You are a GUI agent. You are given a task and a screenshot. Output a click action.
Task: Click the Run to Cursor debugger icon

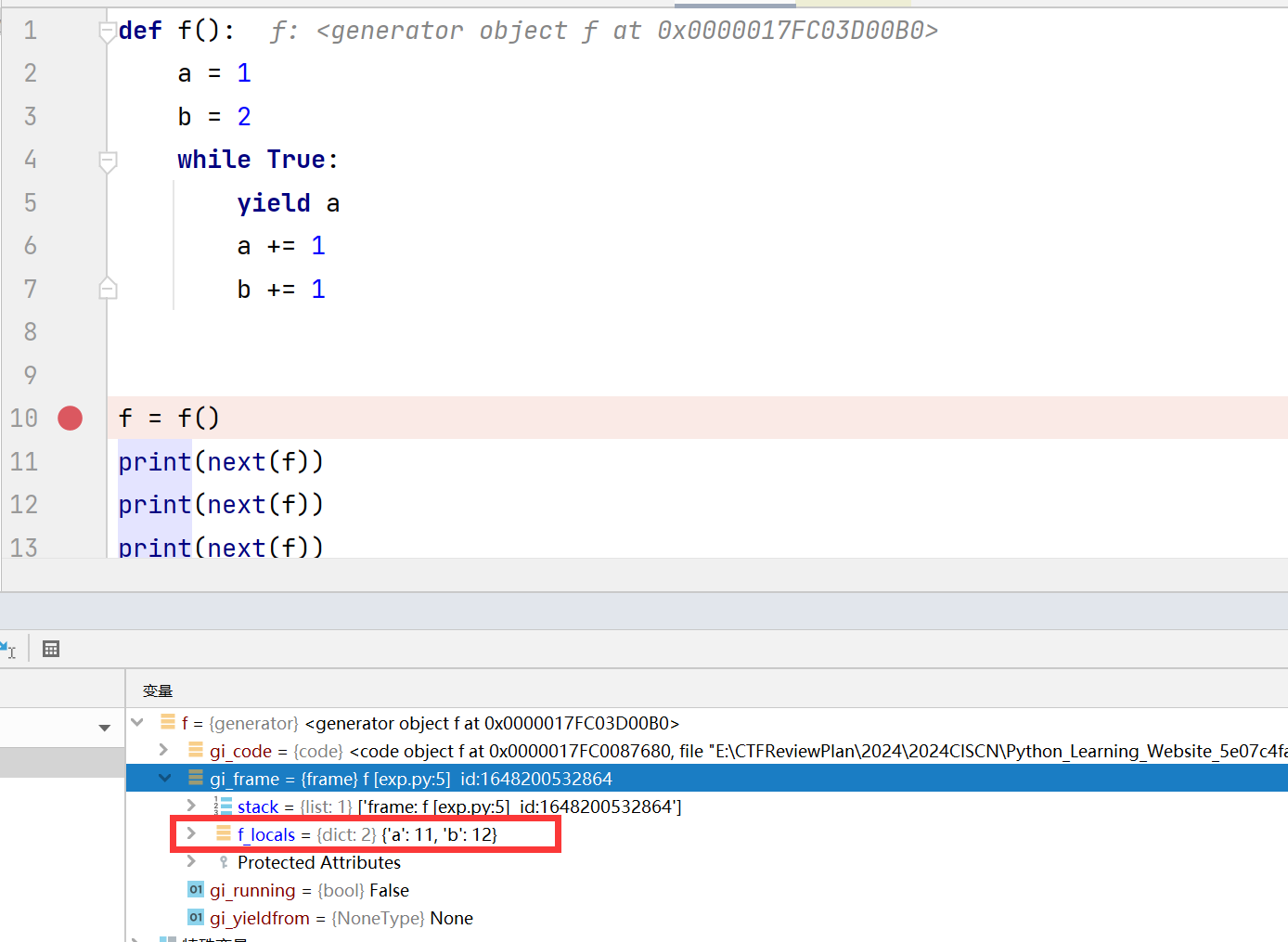tap(7, 649)
